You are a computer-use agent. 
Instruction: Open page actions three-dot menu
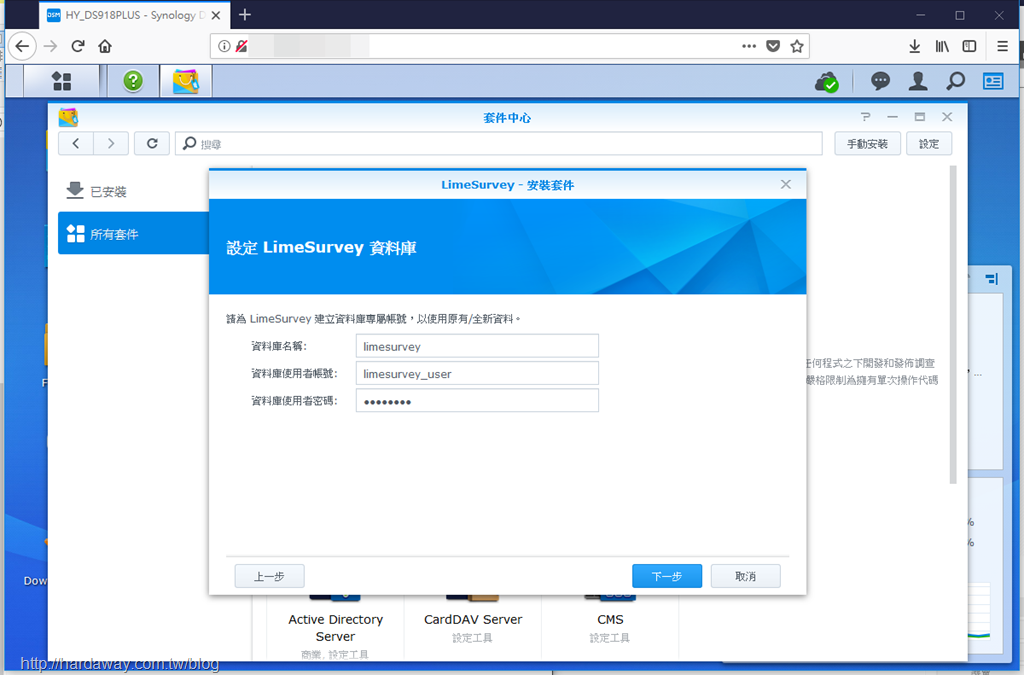749,46
